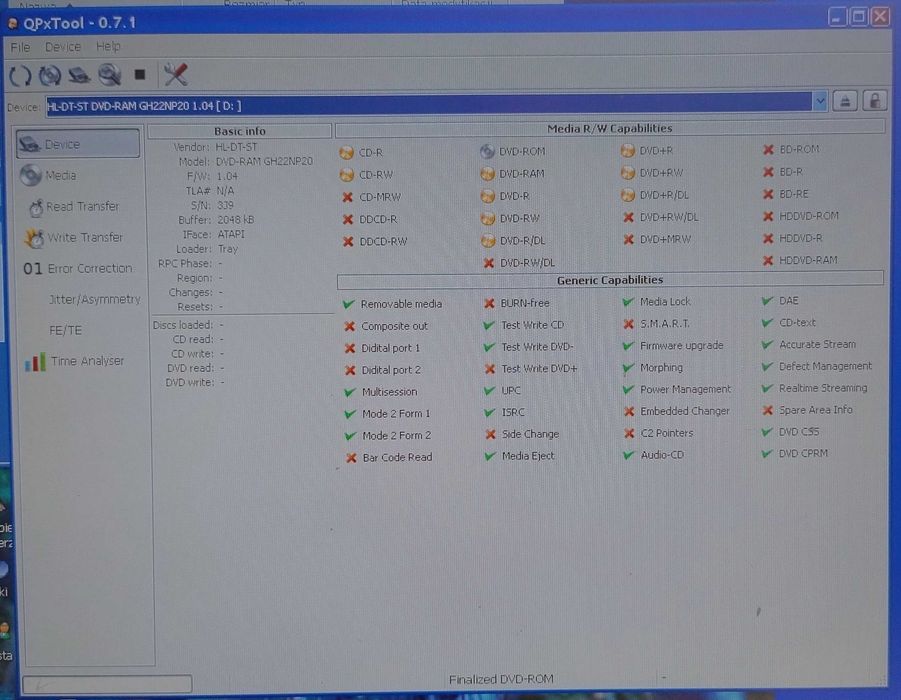Click the DAE check mark
901x700 pixels.
[767, 301]
